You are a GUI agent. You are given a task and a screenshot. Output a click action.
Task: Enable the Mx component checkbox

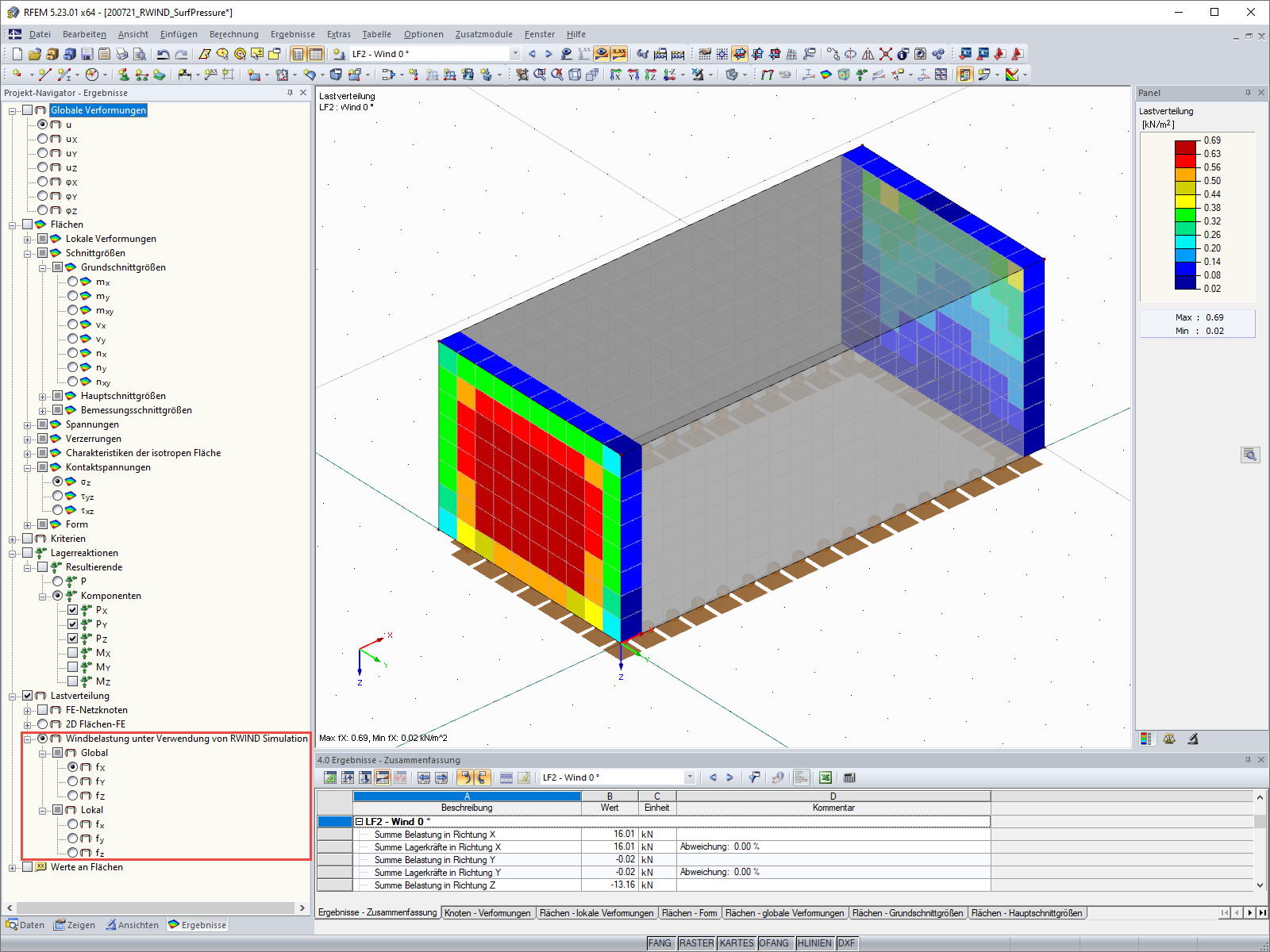click(x=73, y=653)
